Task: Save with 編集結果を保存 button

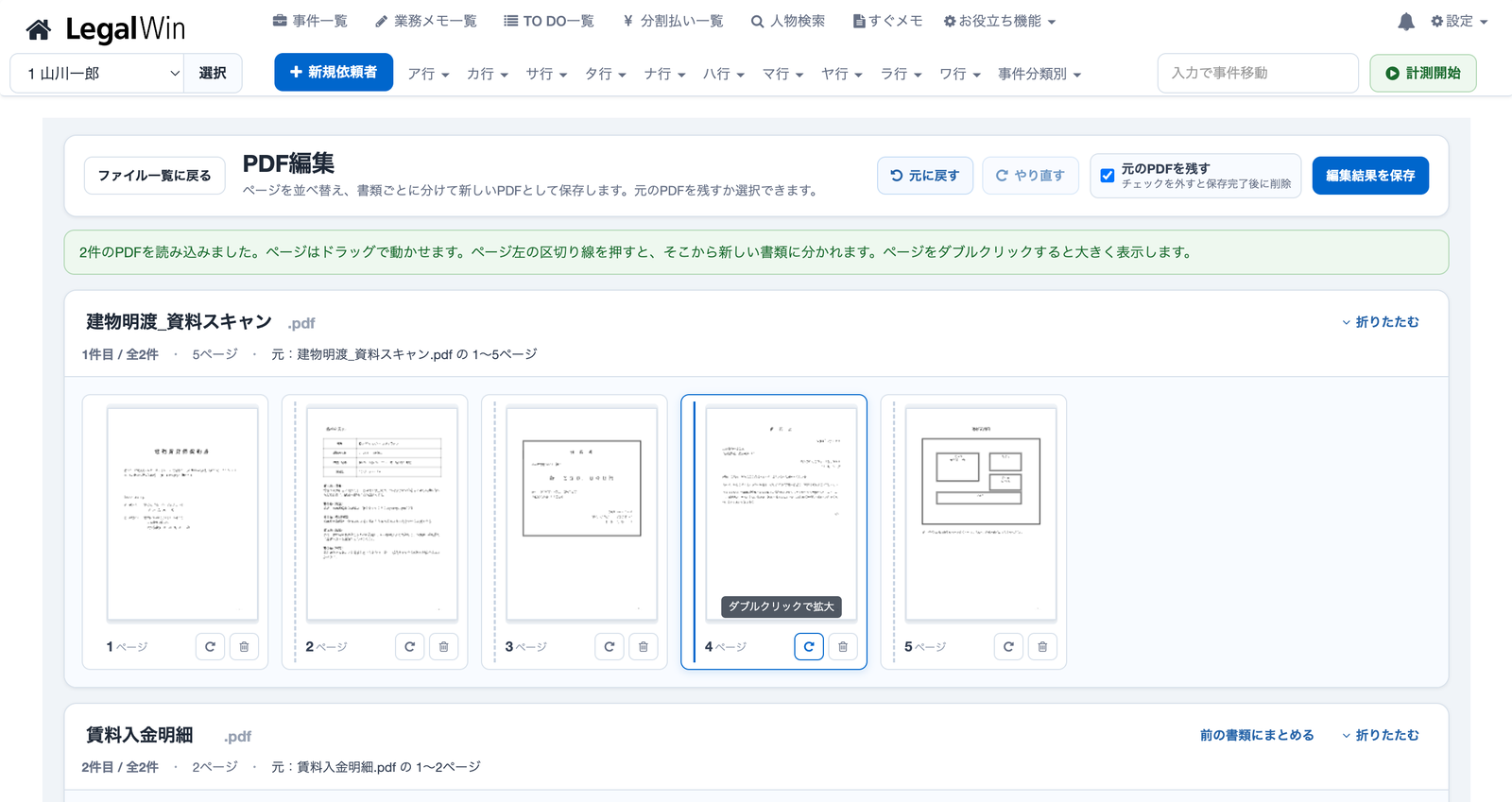Action: point(1370,176)
